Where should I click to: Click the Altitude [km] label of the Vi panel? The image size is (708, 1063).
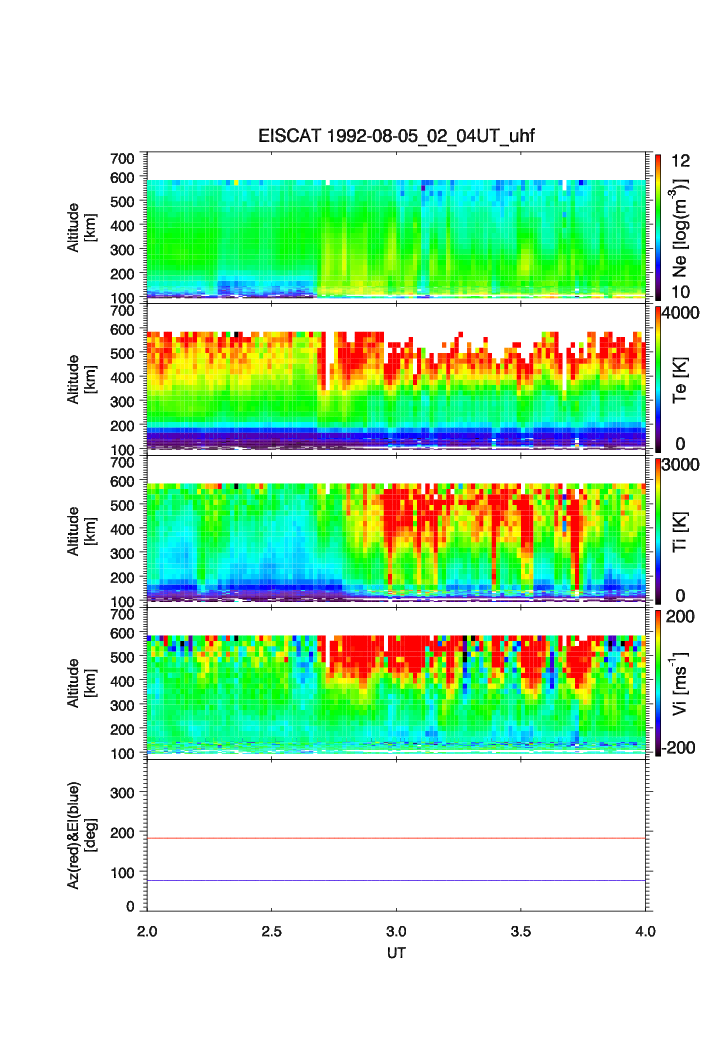click(81, 683)
